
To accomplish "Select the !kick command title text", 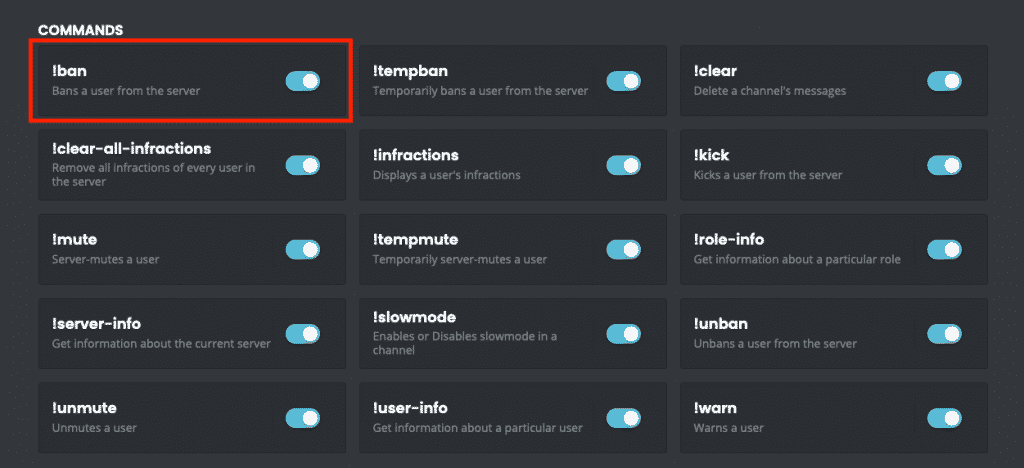I will pyautogui.click(x=714, y=156).
